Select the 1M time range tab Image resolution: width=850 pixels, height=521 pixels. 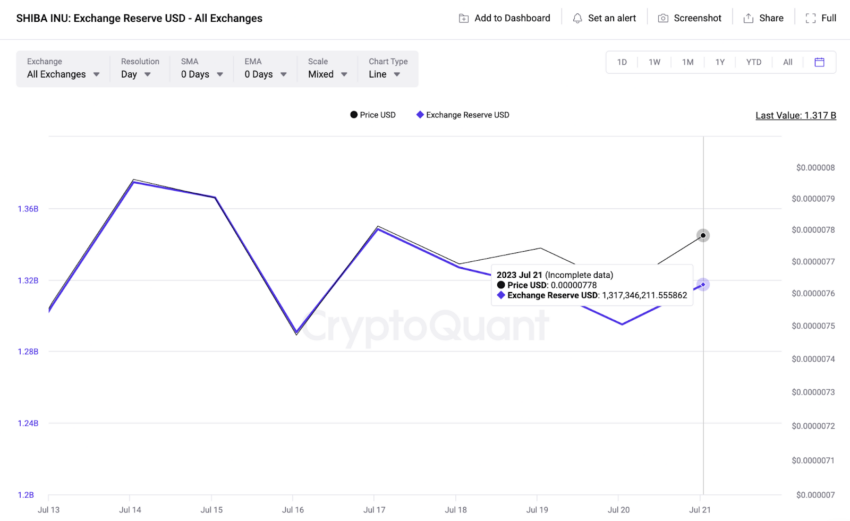[x=687, y=62]
